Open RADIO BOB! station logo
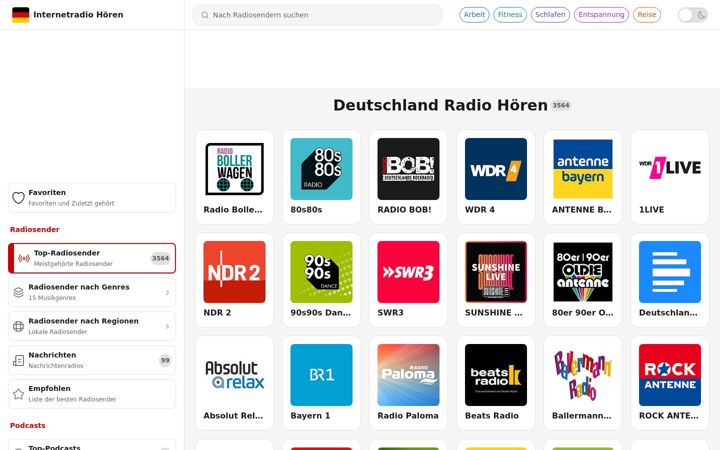 [x=408, y=169]
